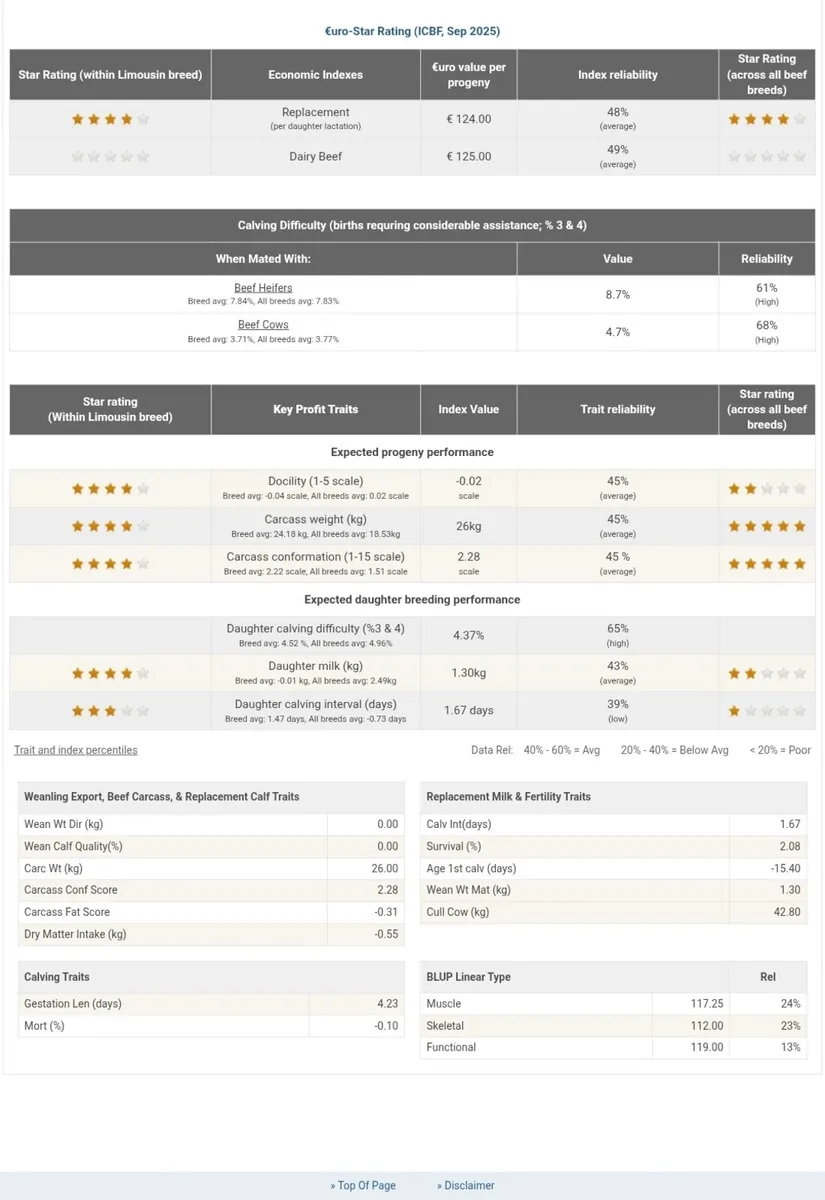
Task: Click the Carcass weight across-all-breeds five stars
Action: [766, 526]
